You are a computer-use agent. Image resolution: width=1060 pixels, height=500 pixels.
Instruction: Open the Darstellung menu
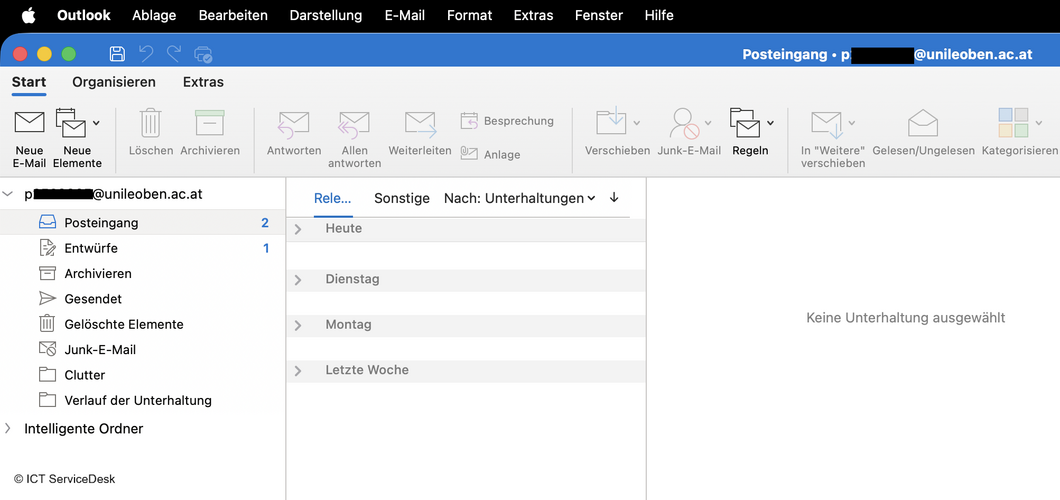(x=326, y=15)
